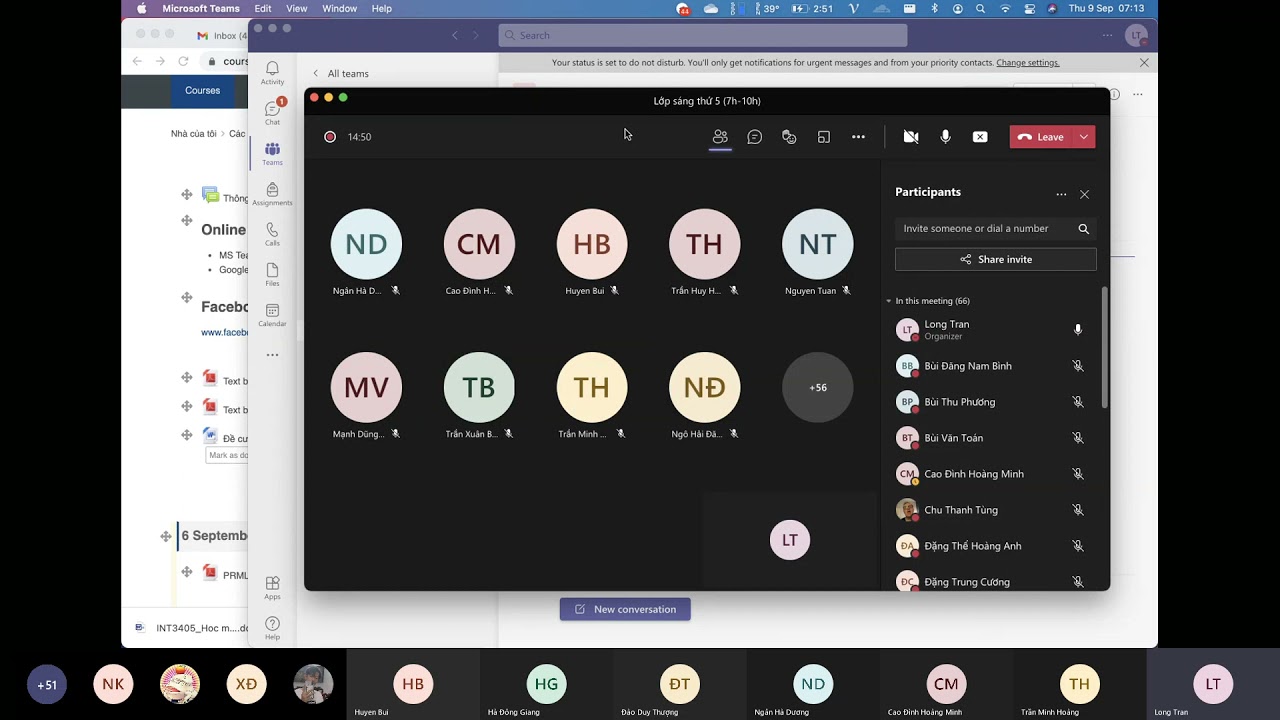Viewport: 1280px width, 720px height.
Task: Open the Leave button dropdown arrow
Action: 1084,137
